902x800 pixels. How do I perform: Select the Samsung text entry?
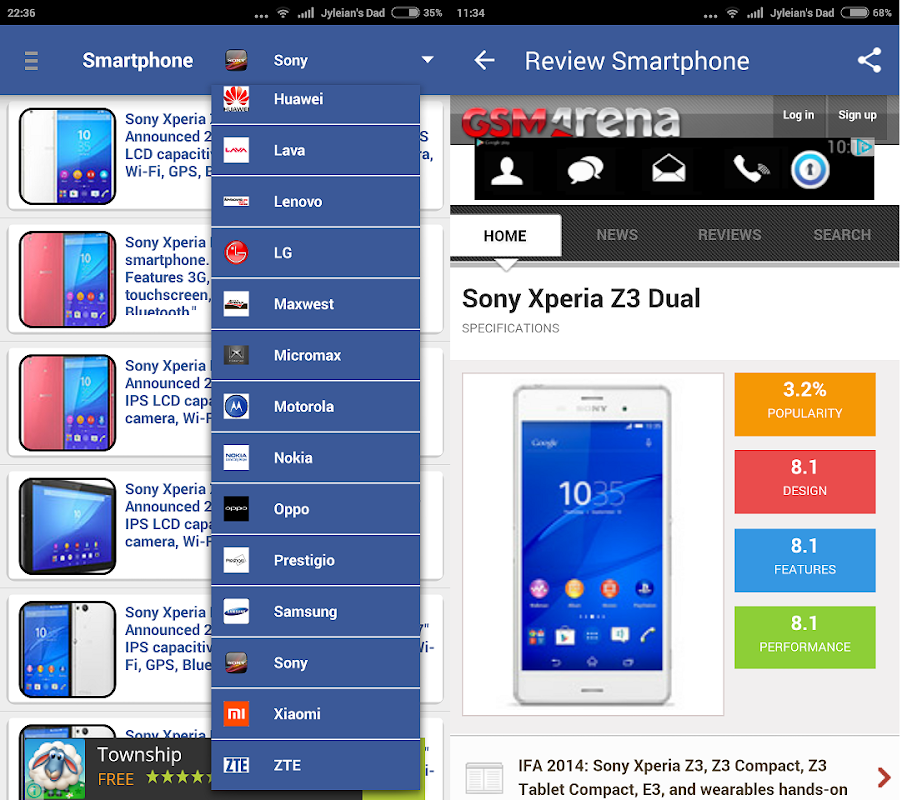click(x=305, y=612)
